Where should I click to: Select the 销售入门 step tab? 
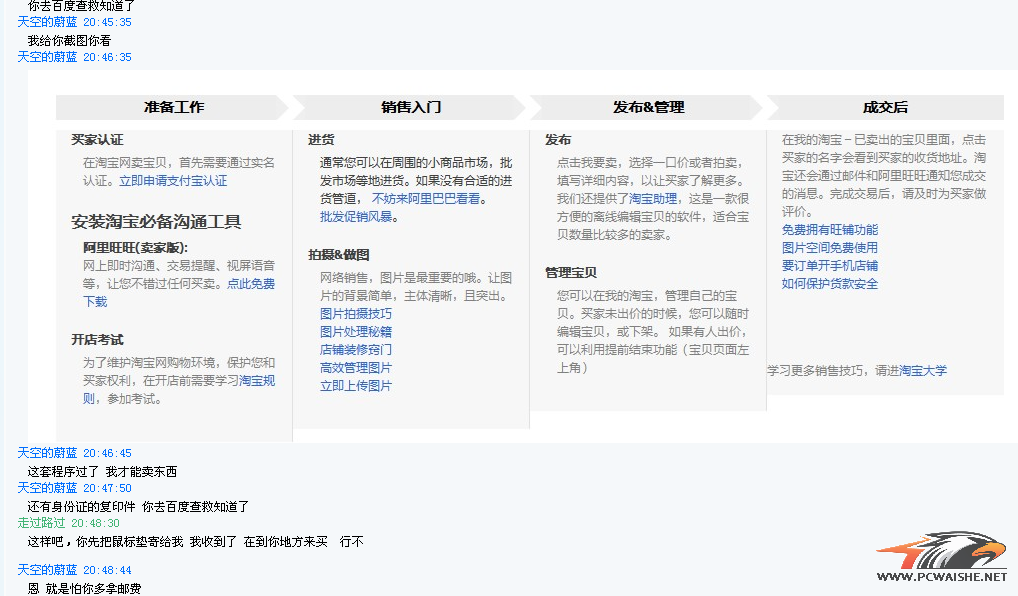coord(410,107)
